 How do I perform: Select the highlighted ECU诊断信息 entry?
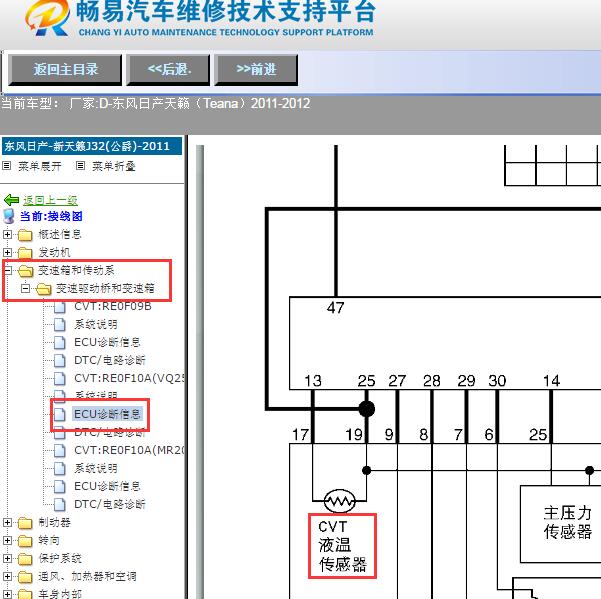click(107, 414)
